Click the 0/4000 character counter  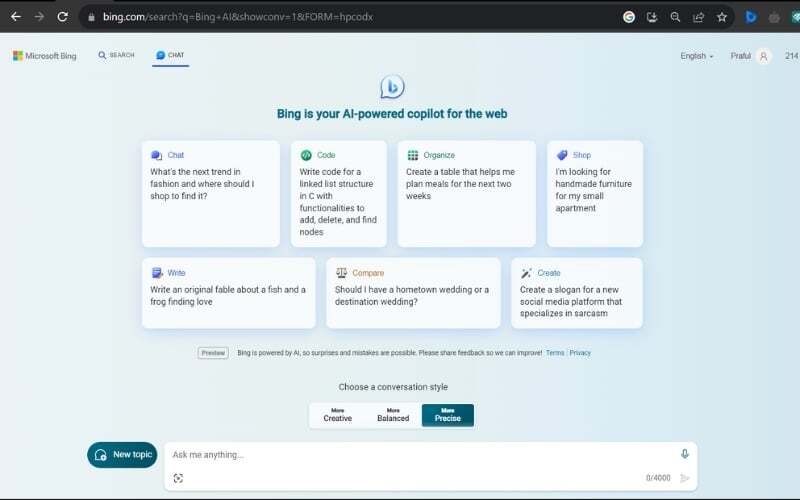[x=658, y=478]
